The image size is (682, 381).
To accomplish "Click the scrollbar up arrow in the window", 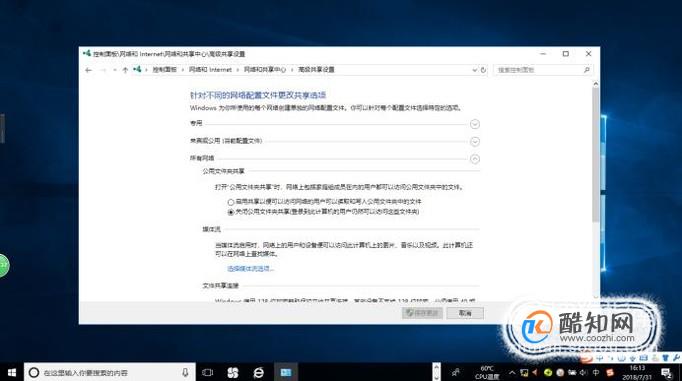I will point(596,84).
